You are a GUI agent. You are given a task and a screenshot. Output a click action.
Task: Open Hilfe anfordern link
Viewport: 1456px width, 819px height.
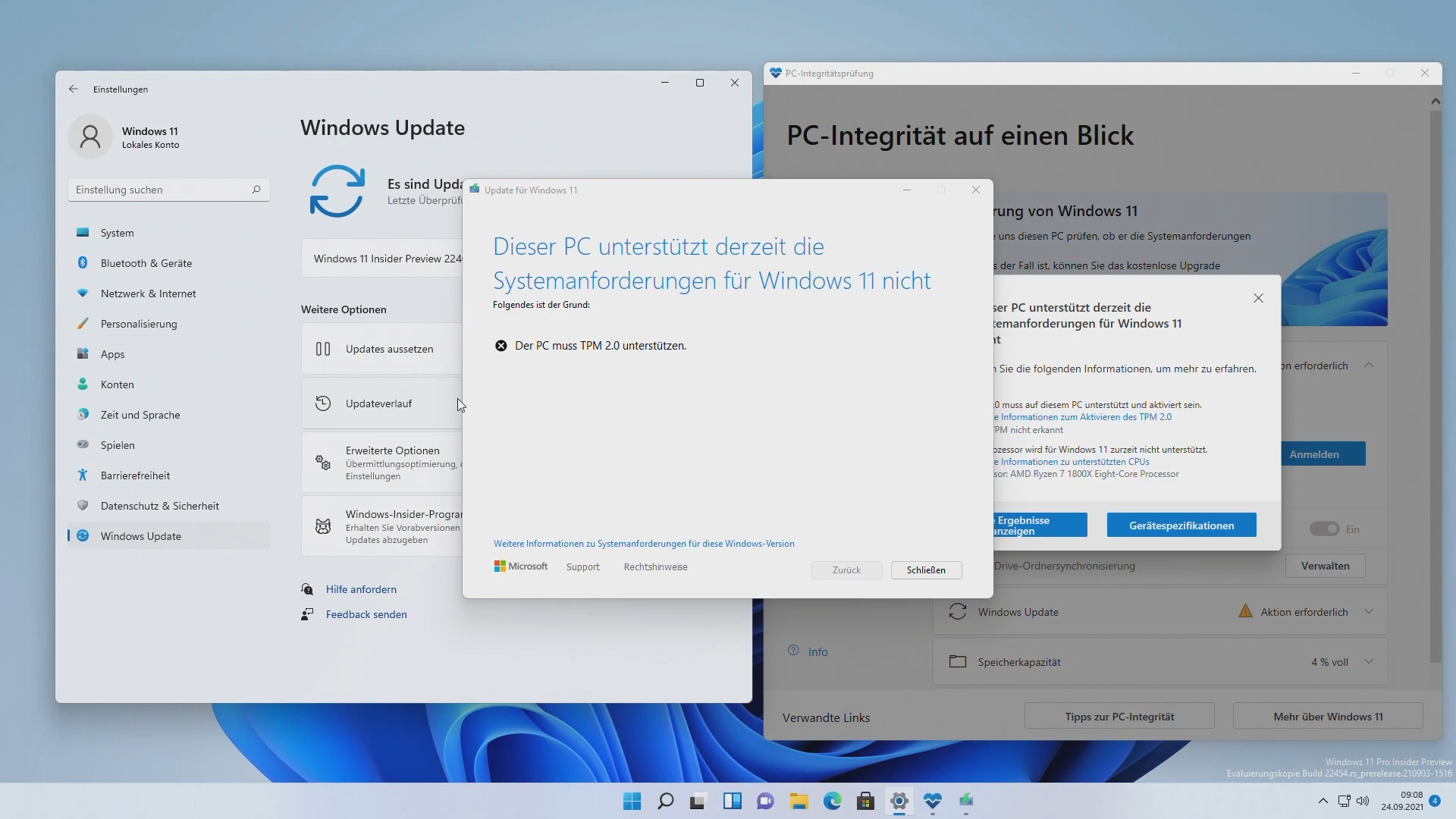(x=361, y=589)
